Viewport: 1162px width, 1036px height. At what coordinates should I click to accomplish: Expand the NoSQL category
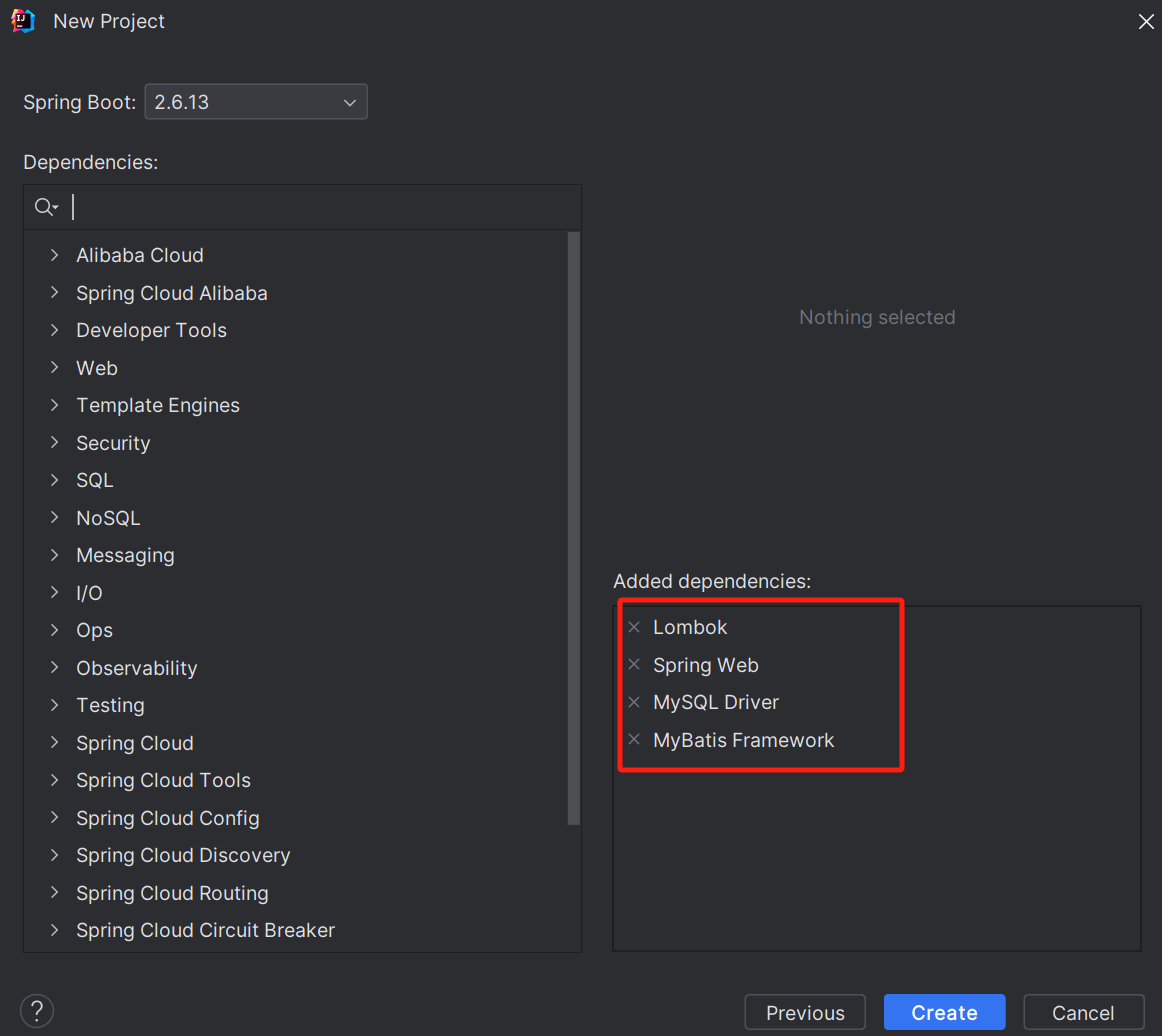pos(54,517)
